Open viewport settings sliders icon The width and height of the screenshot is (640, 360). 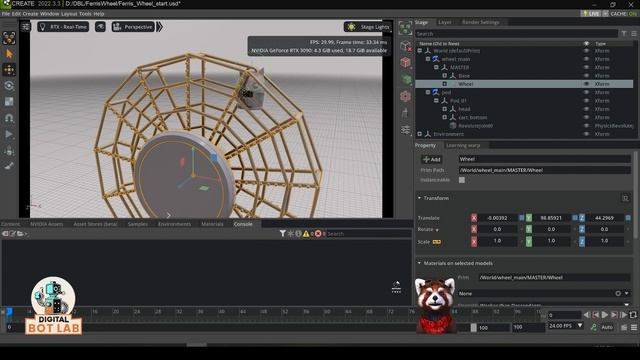26,27
